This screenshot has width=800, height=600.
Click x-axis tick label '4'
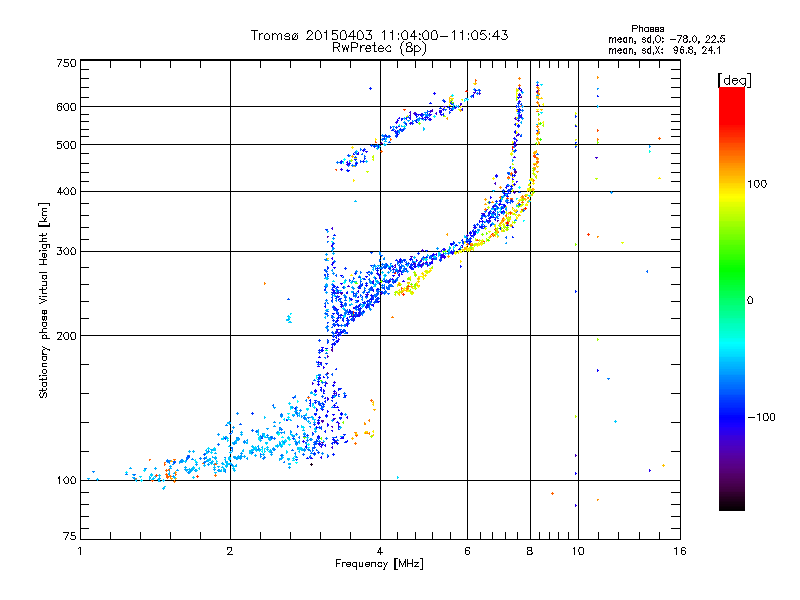pyautogui.click(x=380, y=551)
